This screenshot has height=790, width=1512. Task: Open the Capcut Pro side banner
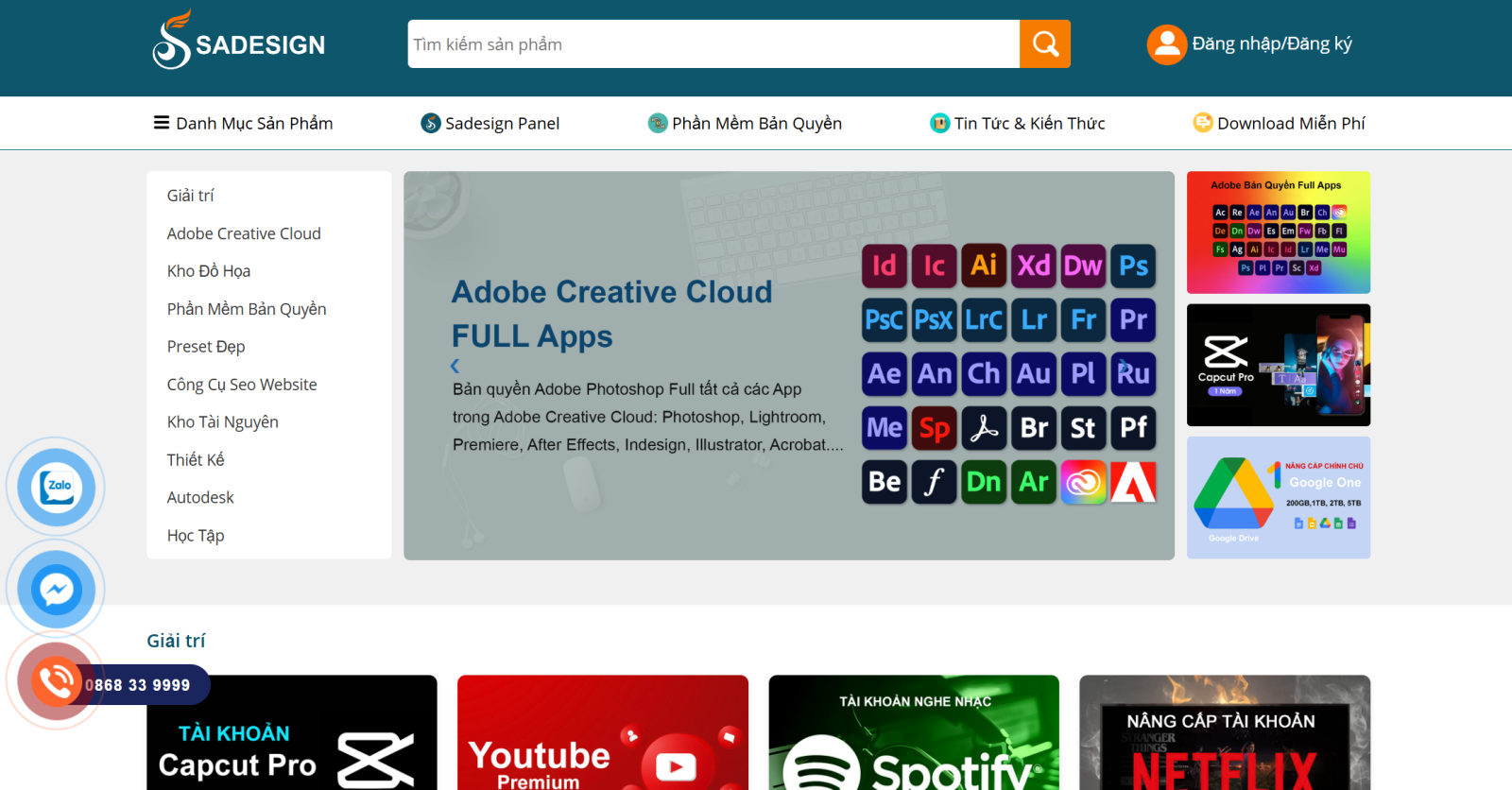[1279, 365]
